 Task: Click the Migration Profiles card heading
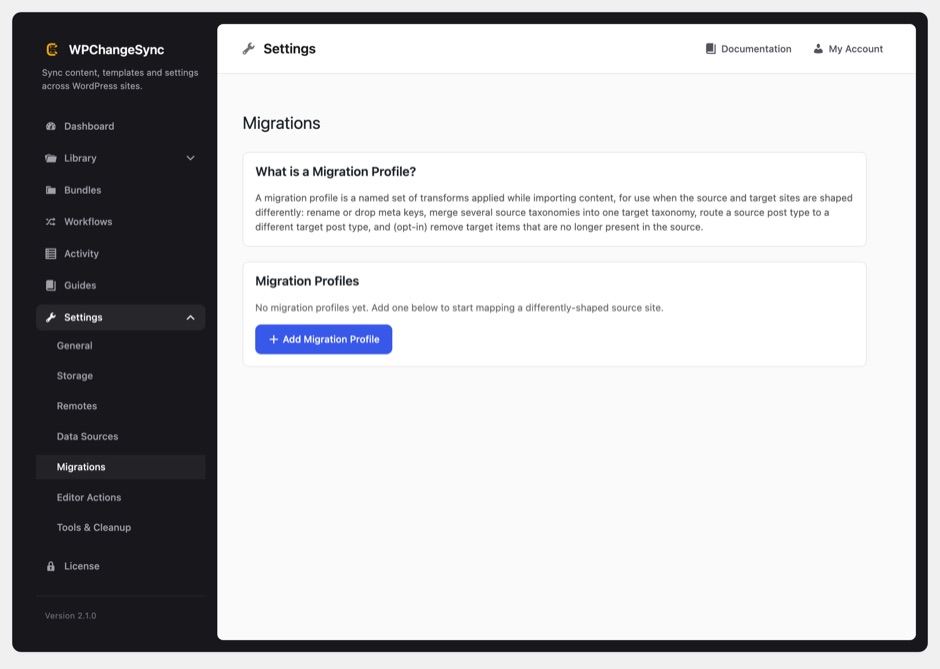point(307,281)
